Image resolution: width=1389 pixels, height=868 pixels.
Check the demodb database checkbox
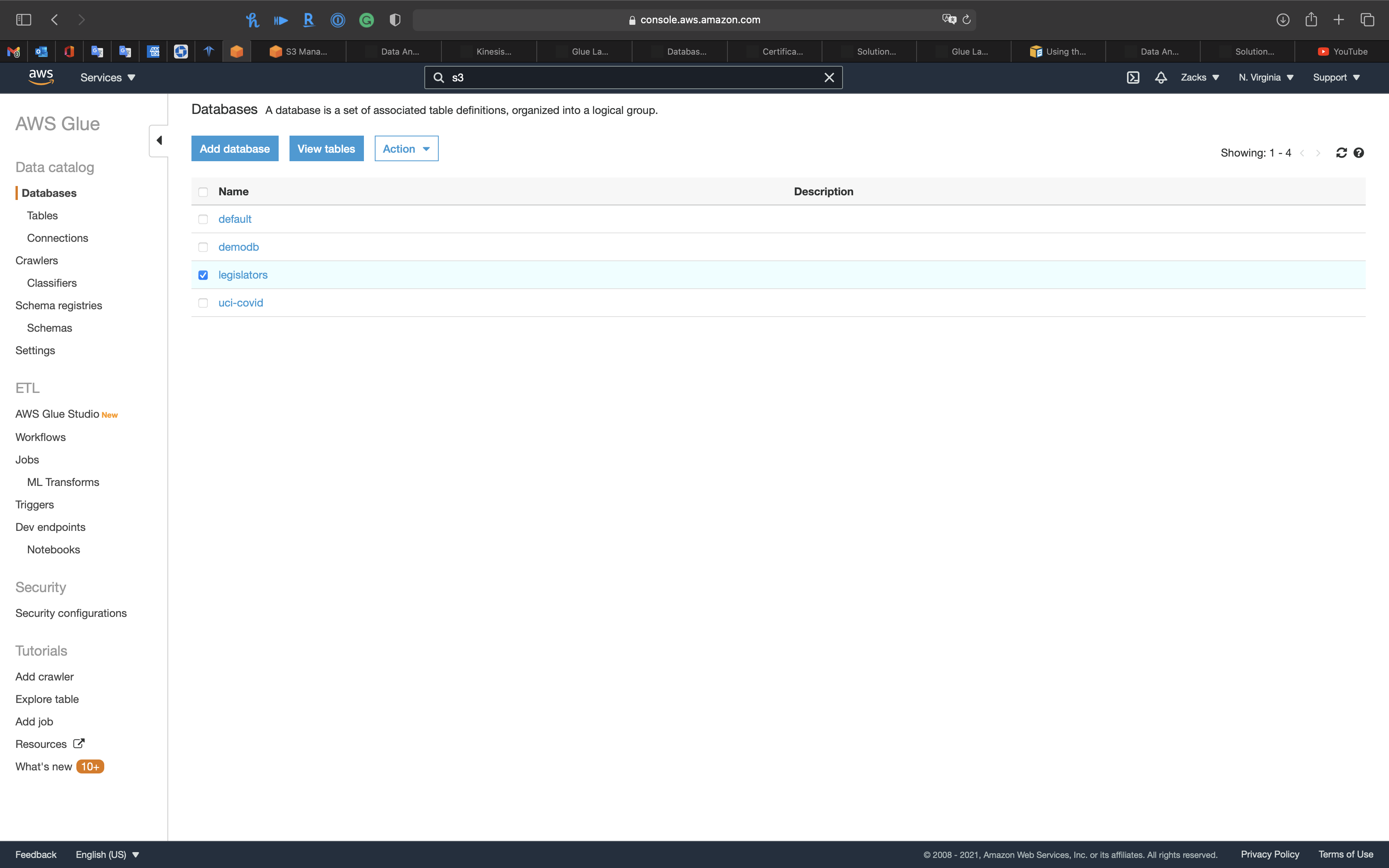(203, 248)
